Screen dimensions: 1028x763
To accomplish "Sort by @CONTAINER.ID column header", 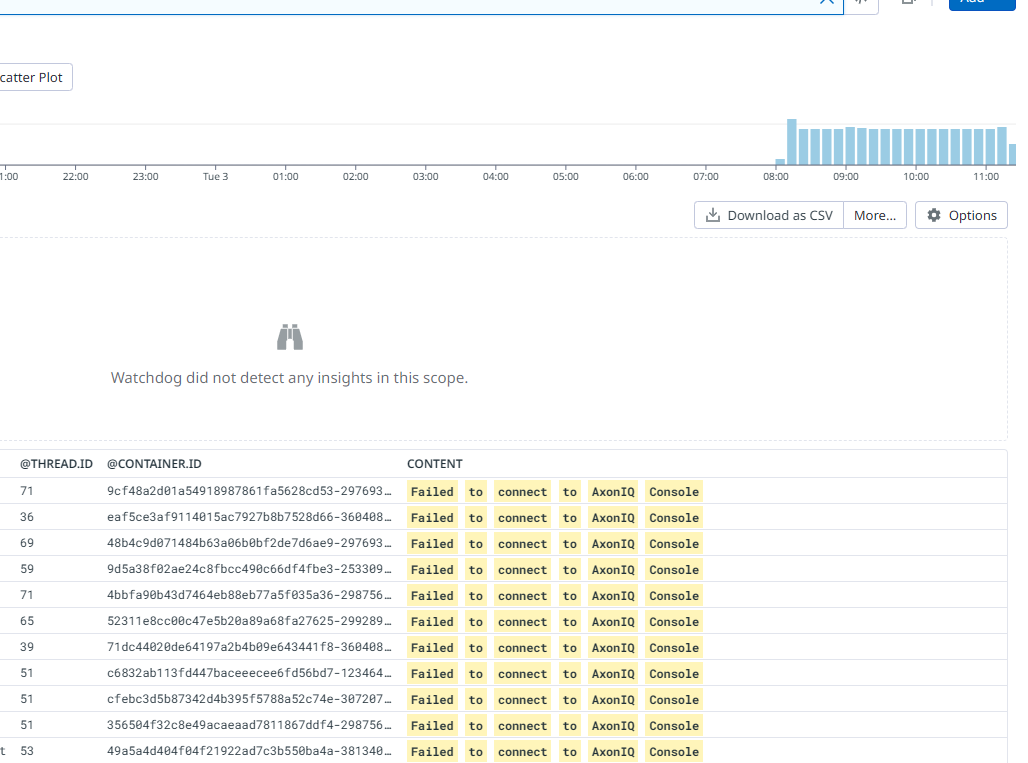I will point(154,463).
